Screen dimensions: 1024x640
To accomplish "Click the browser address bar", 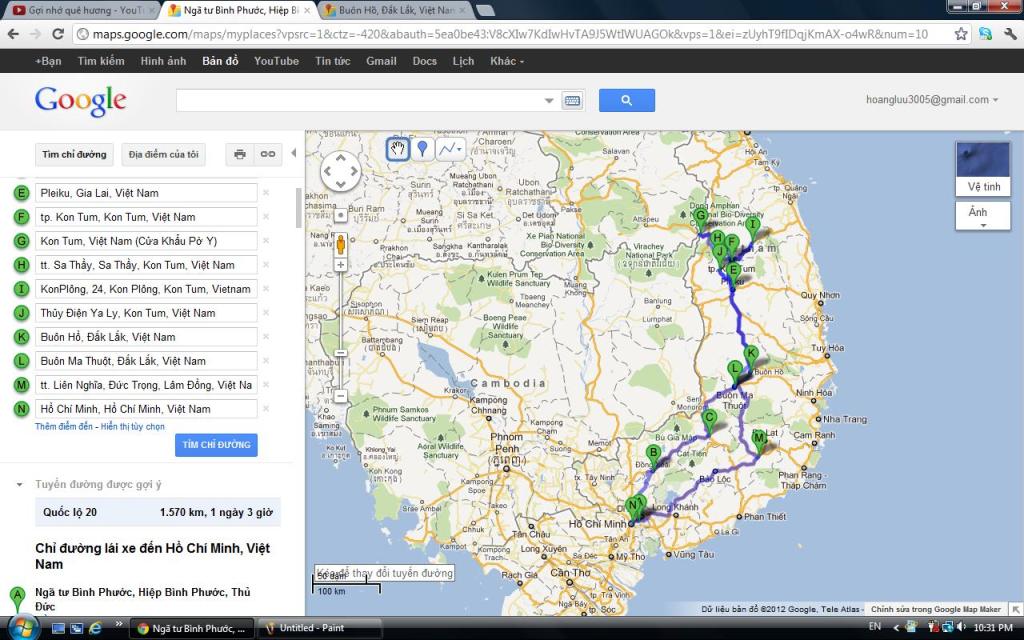I will [511, 34].
